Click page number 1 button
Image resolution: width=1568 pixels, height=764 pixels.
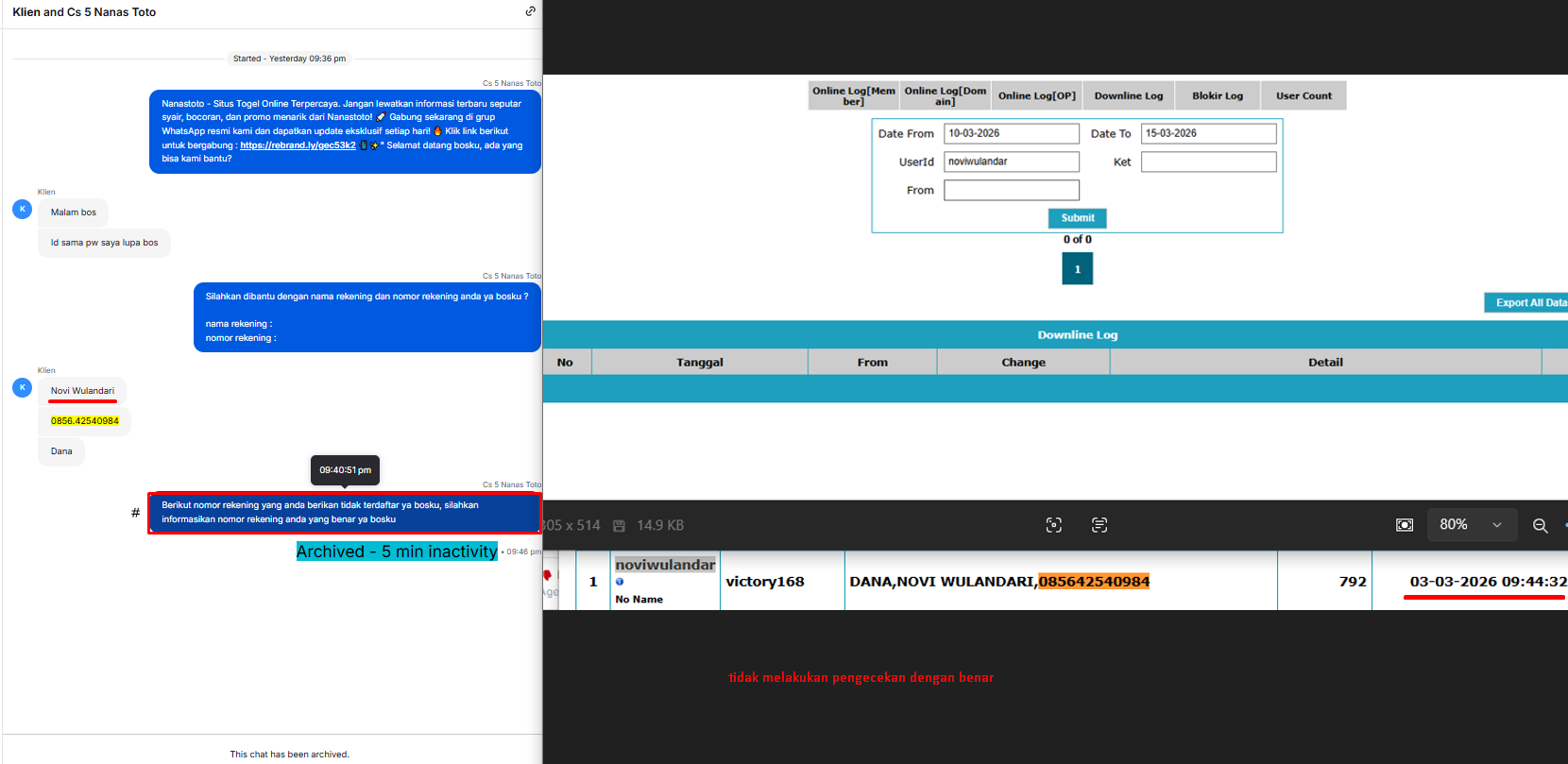pyautogui.click(x=1078, y=269)
